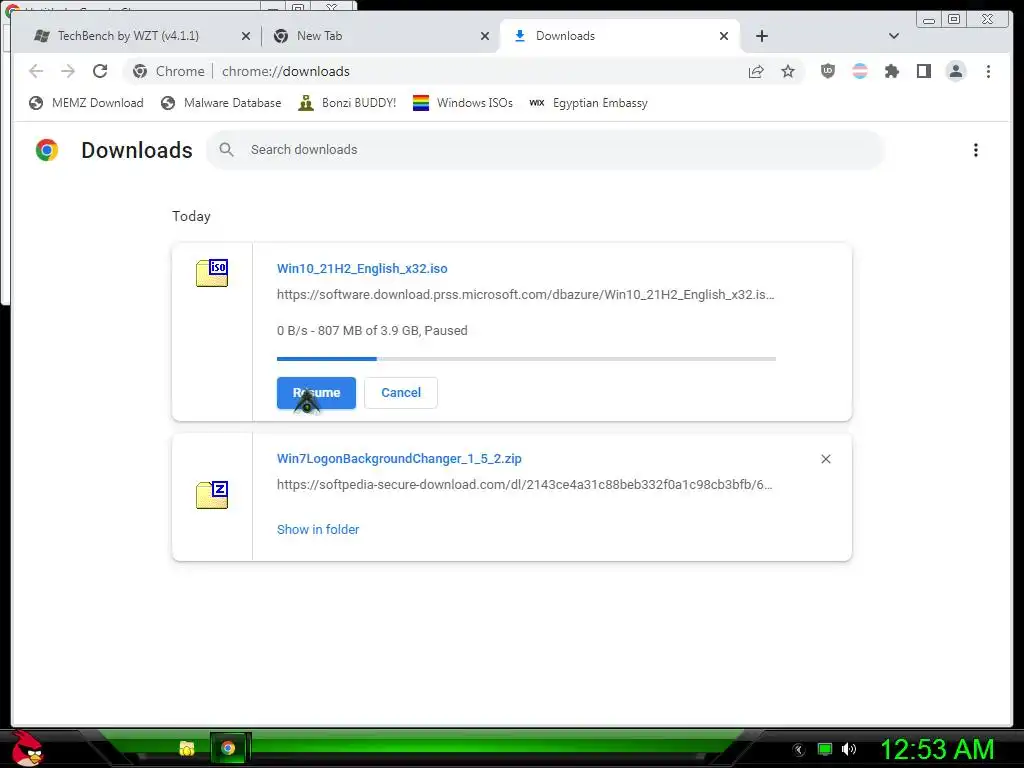Cancel the Win10 ISO download

[x=401, y=393]
